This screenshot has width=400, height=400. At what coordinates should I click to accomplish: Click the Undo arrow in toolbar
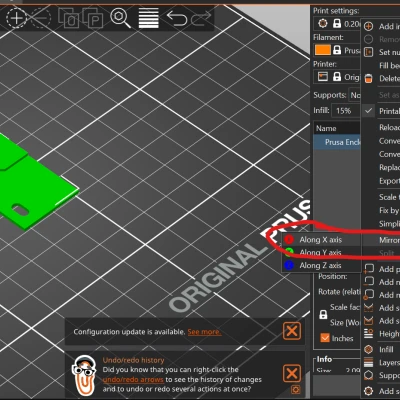[177, 18]
